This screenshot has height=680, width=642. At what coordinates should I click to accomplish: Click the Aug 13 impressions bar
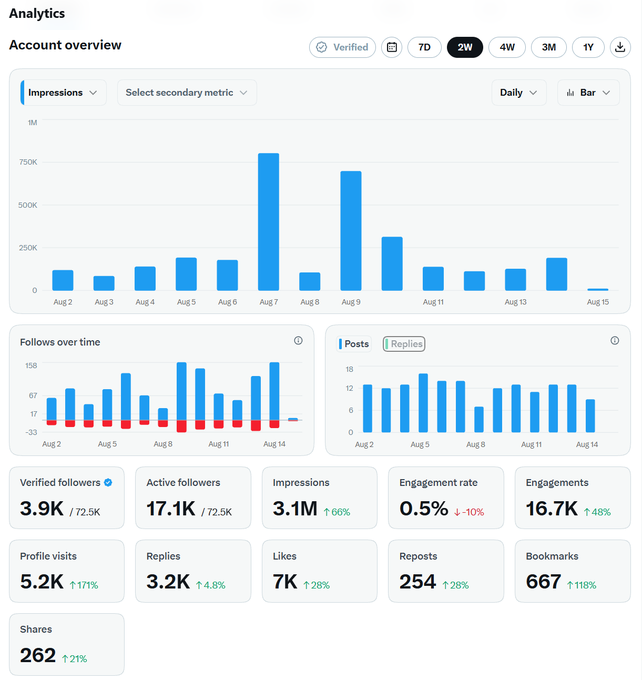515,280
